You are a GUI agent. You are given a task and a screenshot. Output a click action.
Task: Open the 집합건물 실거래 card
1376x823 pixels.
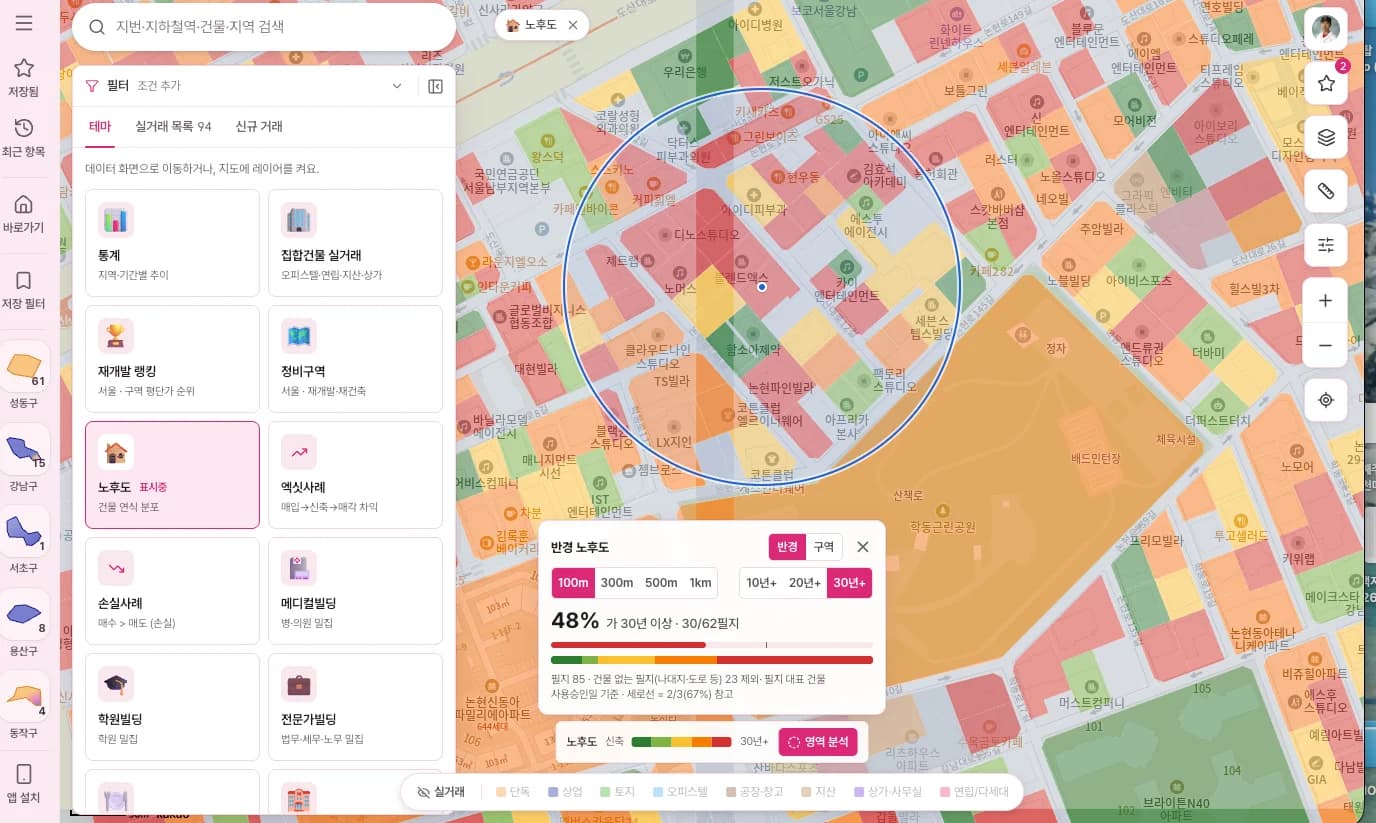click(x=355, y=243)
